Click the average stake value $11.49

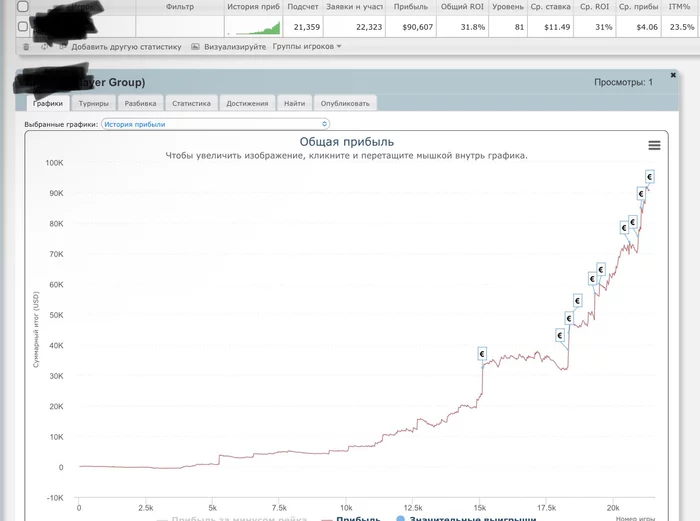tap(557, 27)
